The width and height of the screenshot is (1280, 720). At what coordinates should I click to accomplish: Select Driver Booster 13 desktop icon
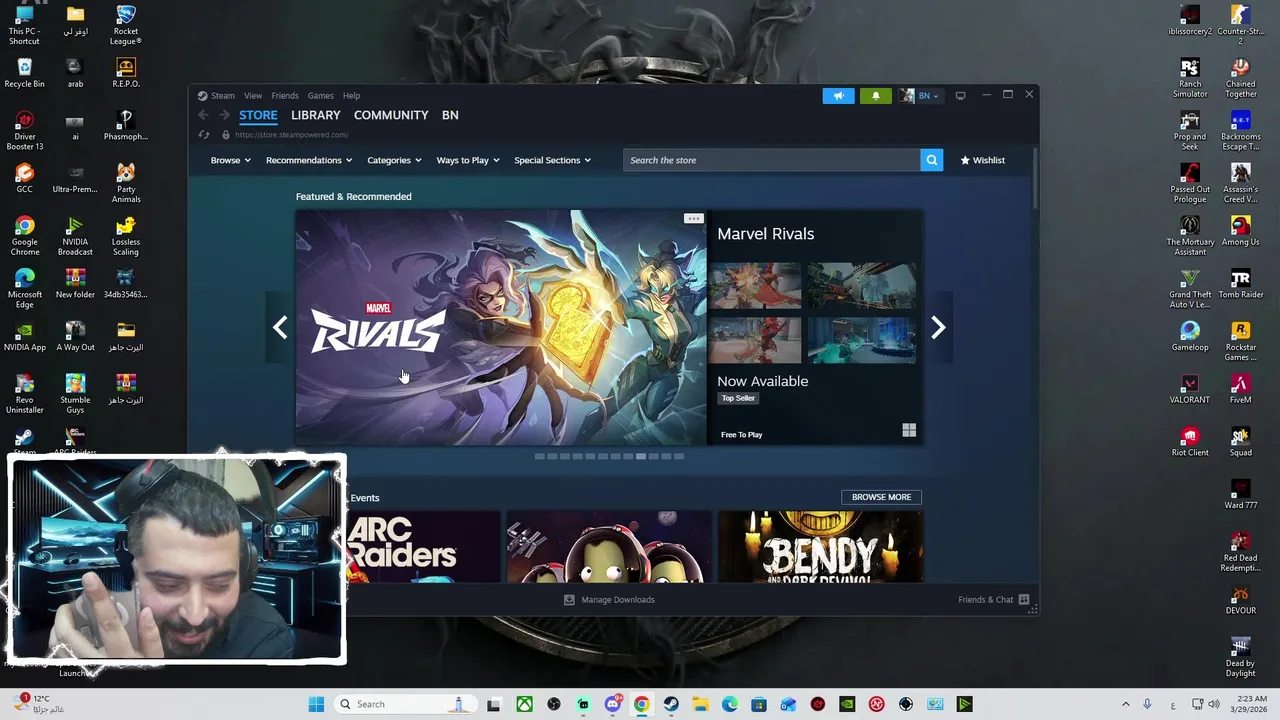click(x=25, y=131)
